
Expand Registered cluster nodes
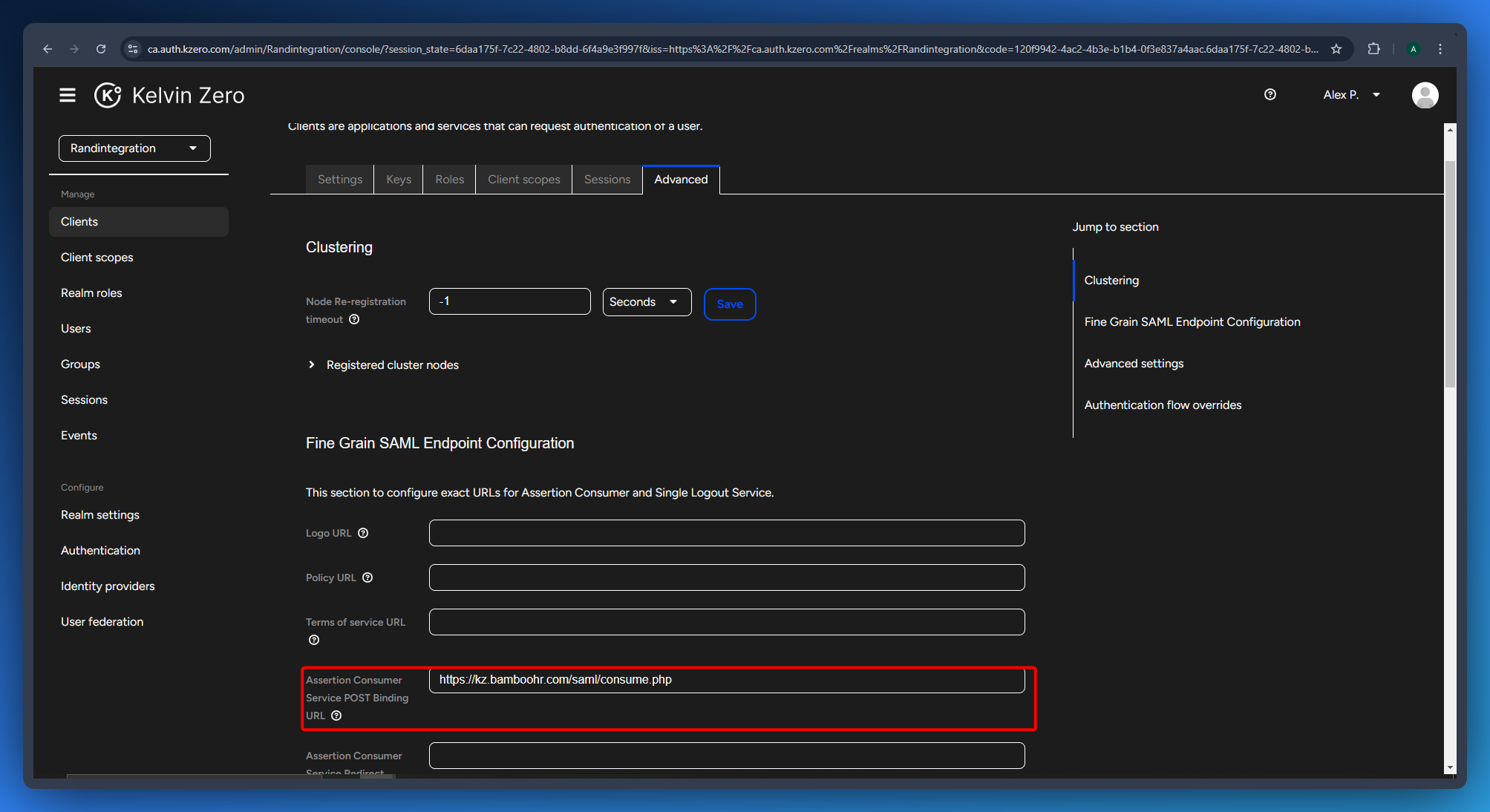coord(383,365)
